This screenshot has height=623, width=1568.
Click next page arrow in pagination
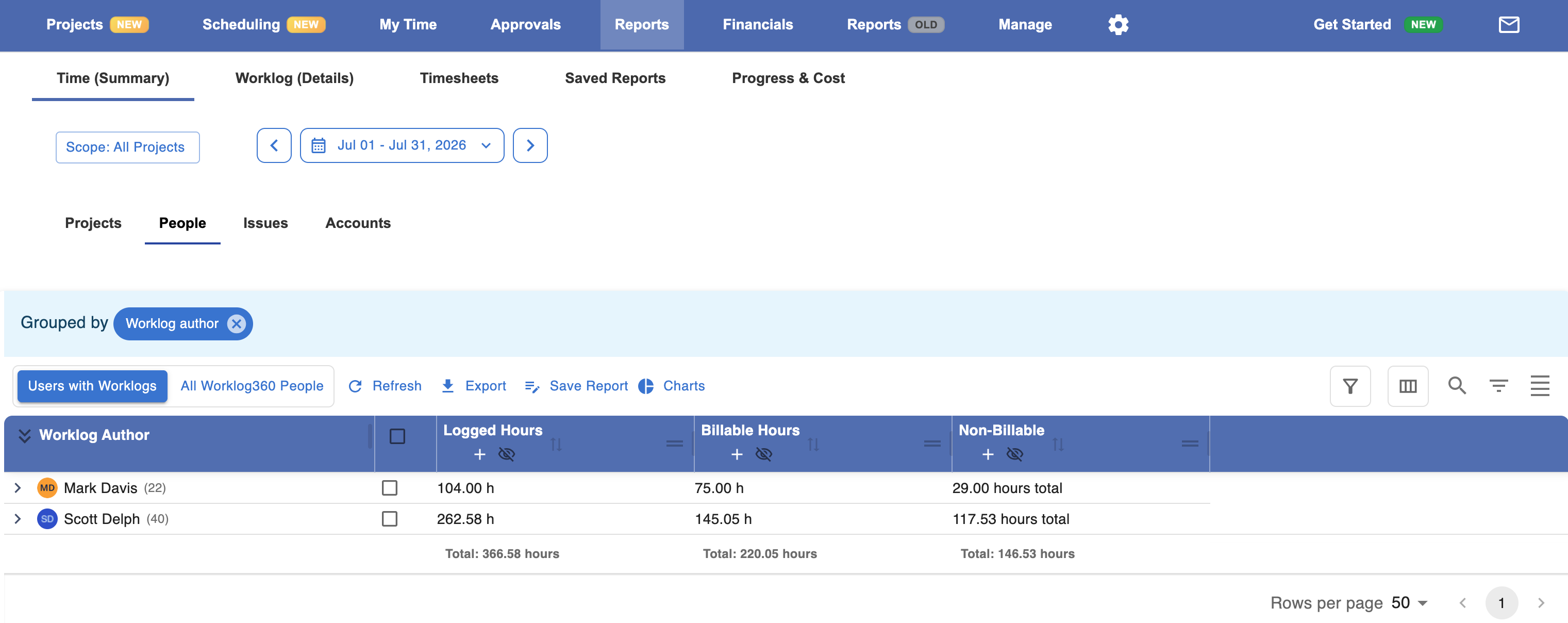1541,603
